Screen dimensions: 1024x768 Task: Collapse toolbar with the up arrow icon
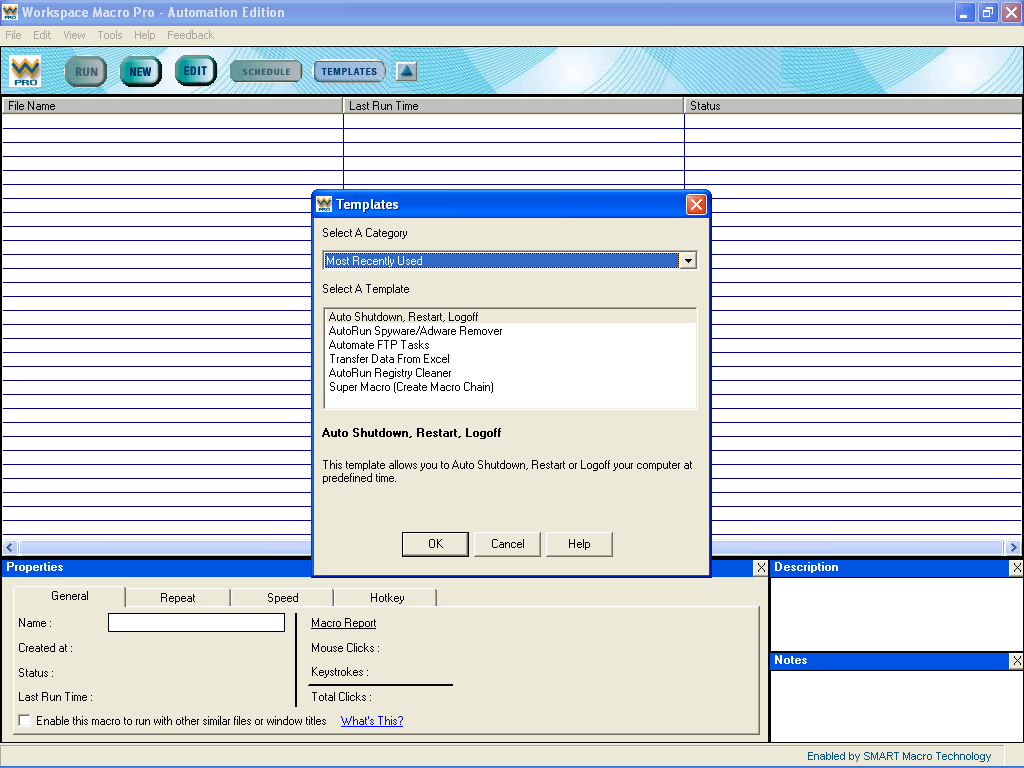pos(406,72)
